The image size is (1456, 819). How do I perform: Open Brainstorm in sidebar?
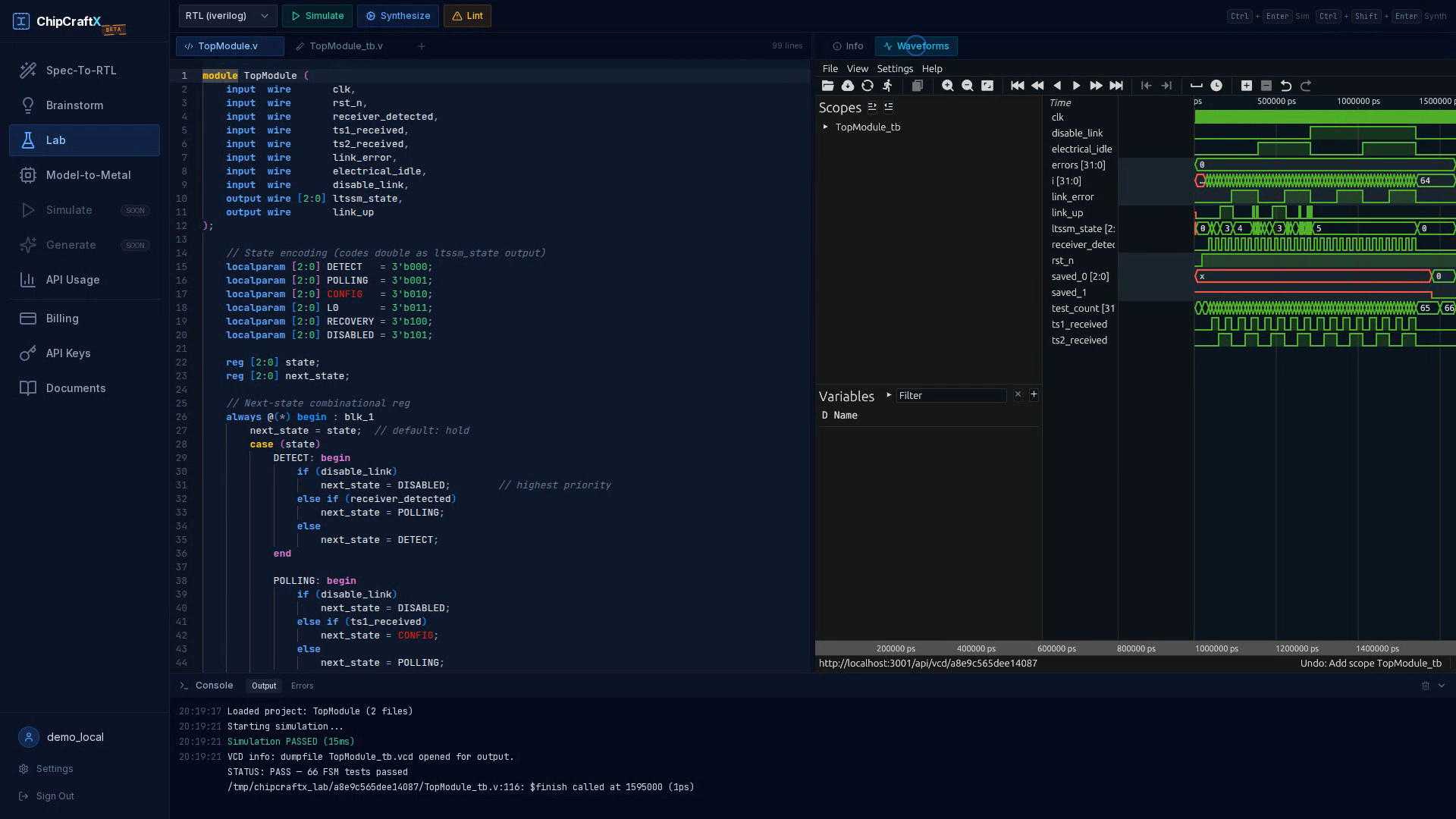coord(84,105)
